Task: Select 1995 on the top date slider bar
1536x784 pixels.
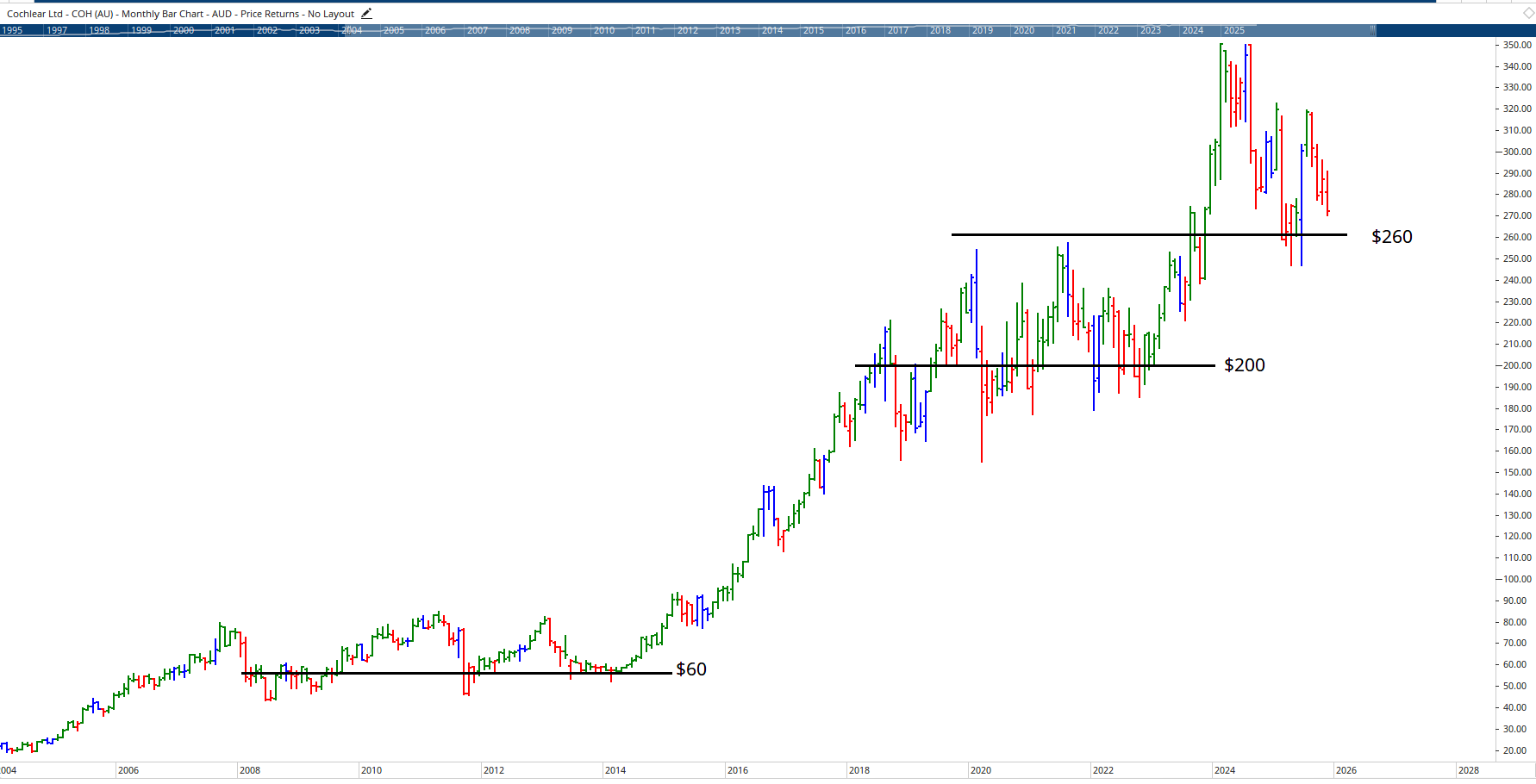Action: (14, 30)
